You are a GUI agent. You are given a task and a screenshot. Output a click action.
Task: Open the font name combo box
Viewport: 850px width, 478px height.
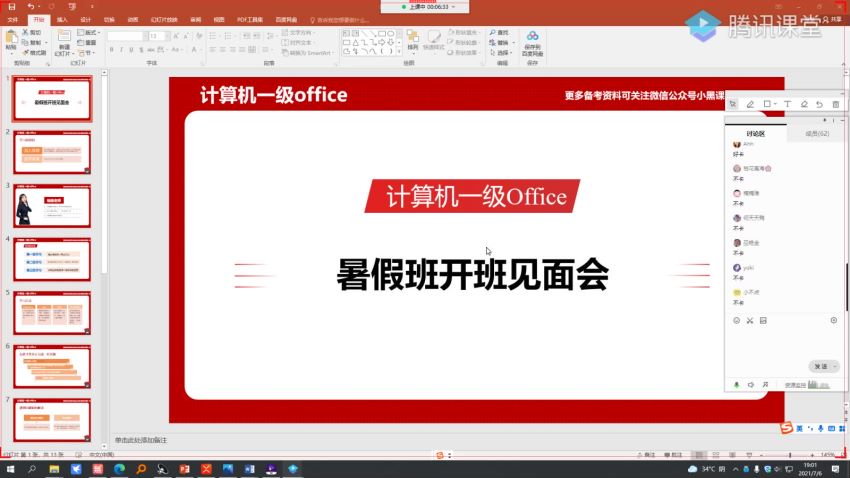click(127, 36)
